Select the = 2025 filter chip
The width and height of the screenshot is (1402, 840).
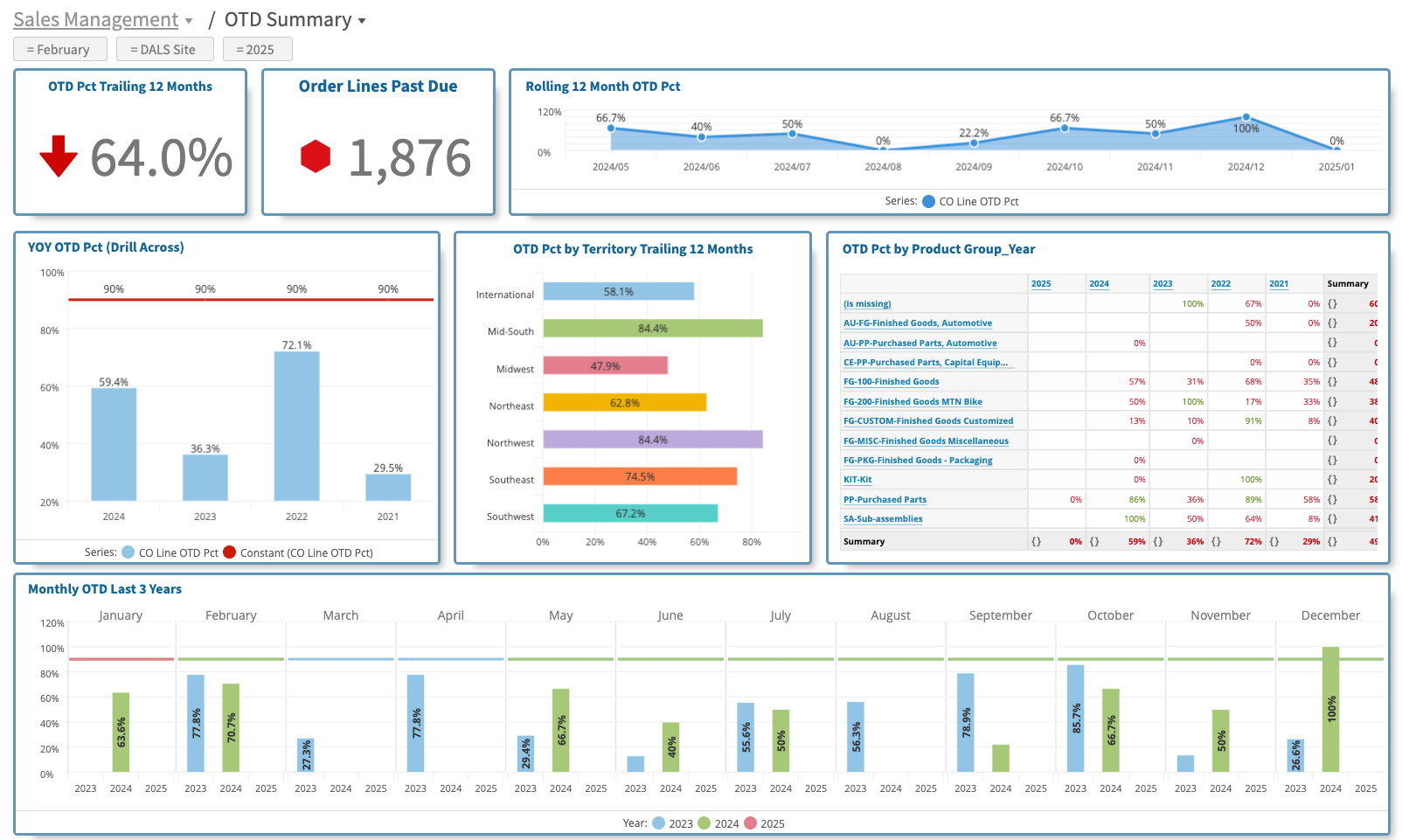(256, 50)
